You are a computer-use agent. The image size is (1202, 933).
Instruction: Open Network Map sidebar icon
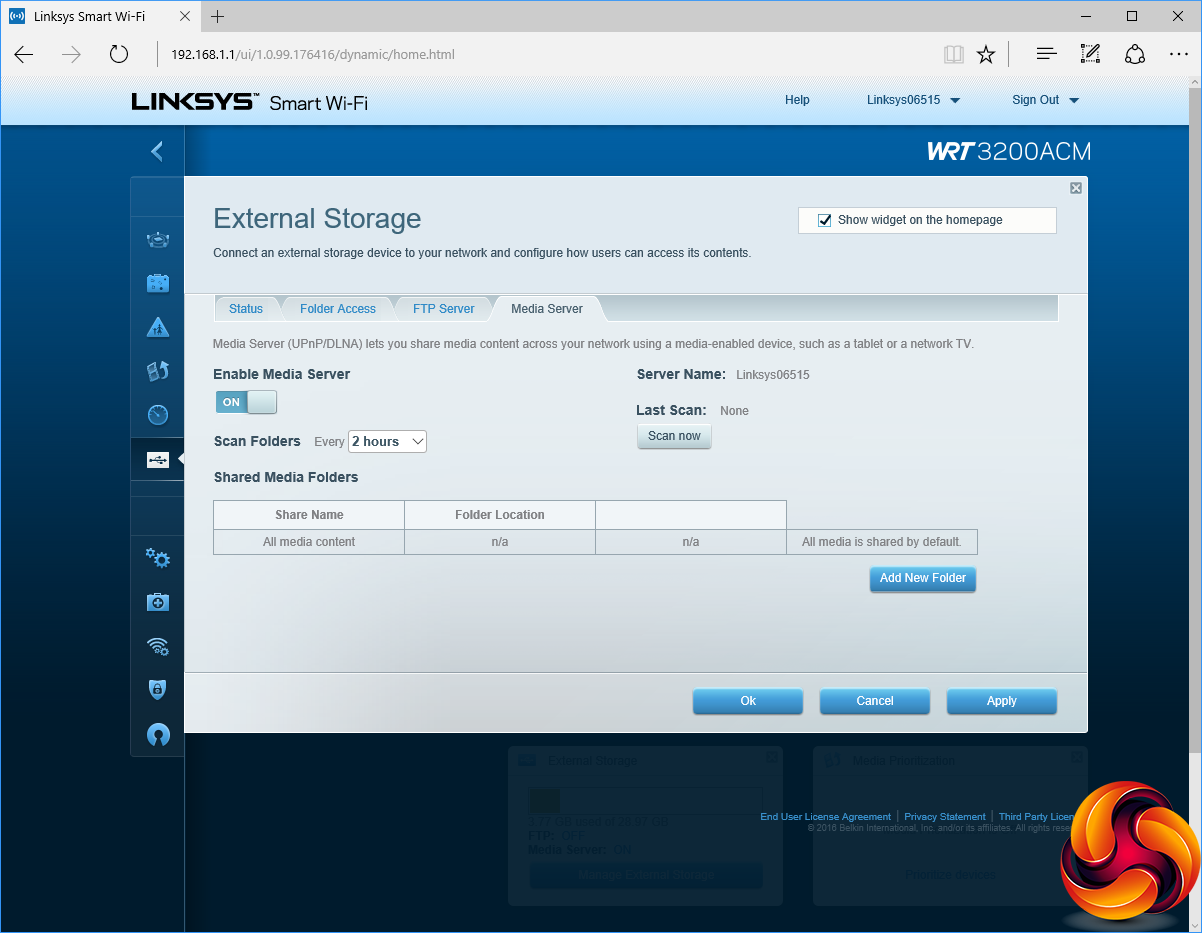157,239
